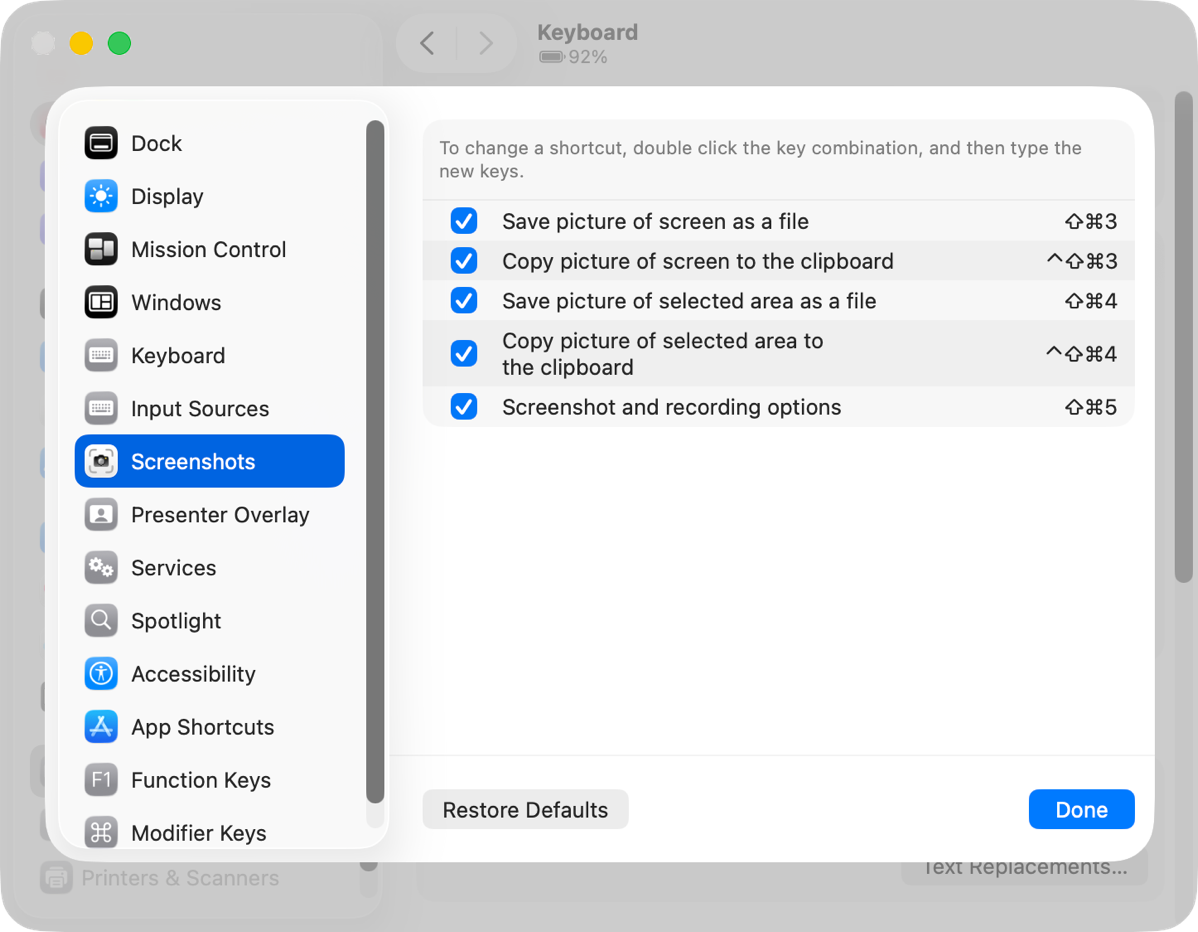Click the Accessibility icon

click(x=101, y=673)
